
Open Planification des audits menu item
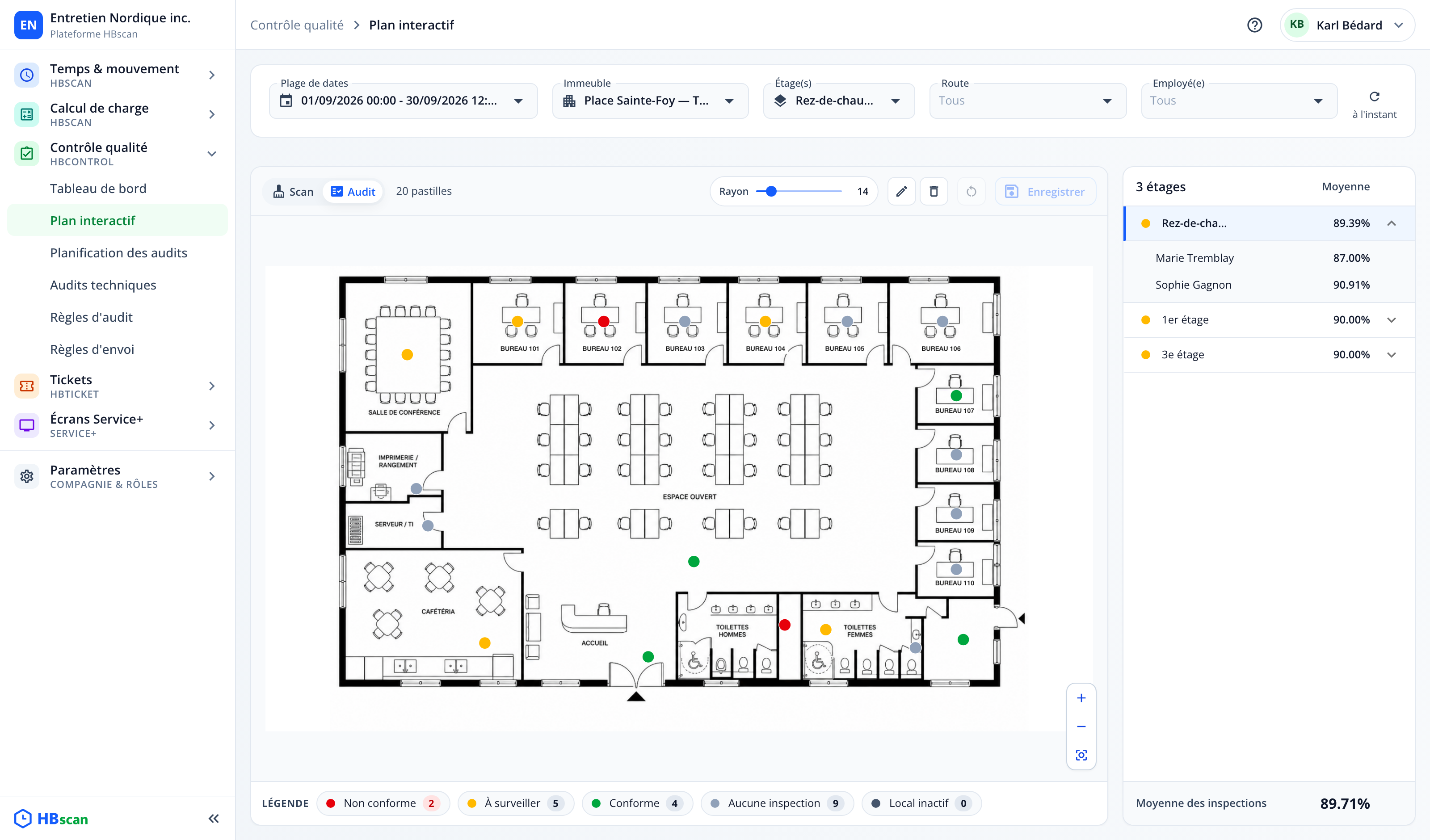(118, 252)
